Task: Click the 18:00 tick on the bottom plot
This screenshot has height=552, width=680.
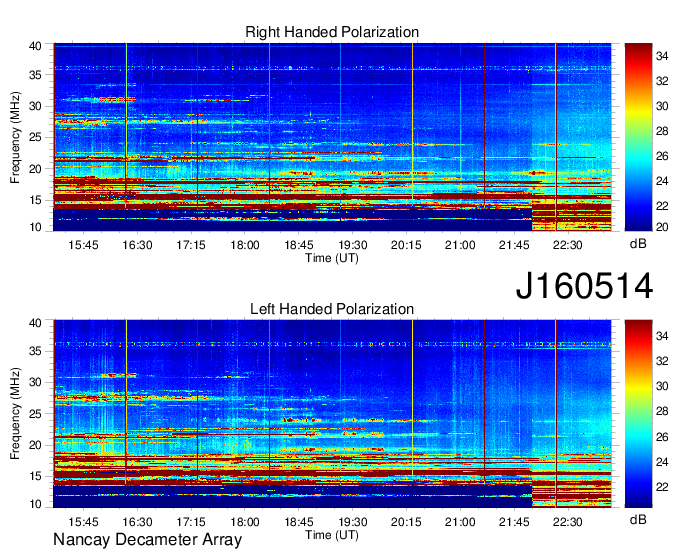Action: (x=245, y=522)
